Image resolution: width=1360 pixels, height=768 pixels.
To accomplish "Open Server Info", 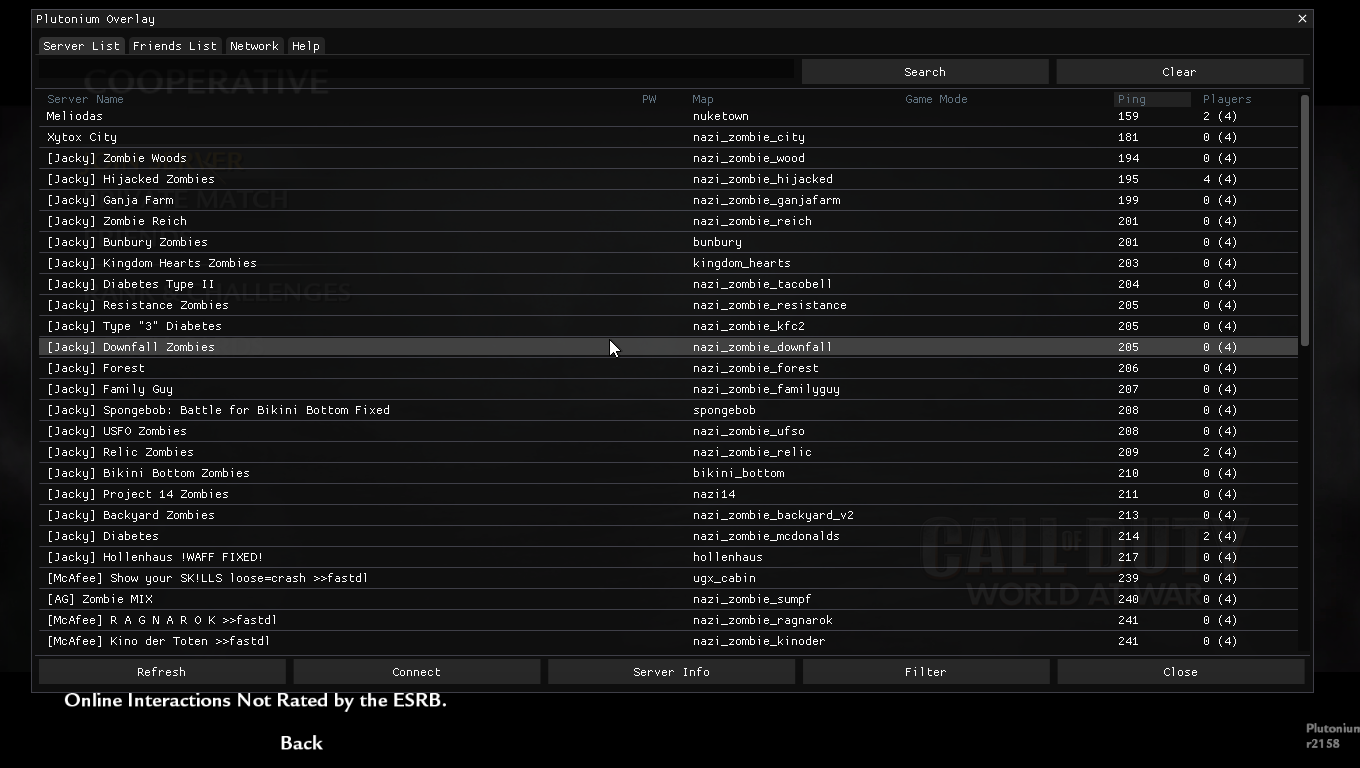I will click(671, 672).
